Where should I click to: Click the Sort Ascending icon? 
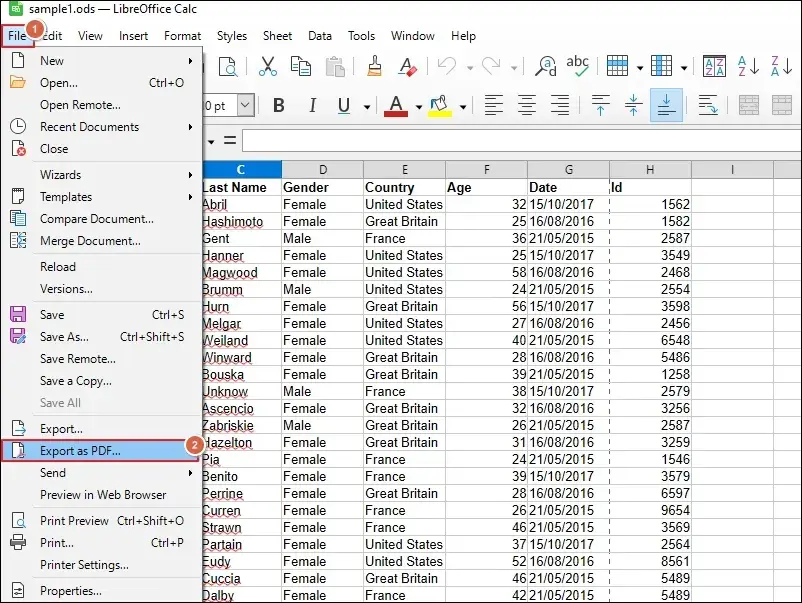[748, 66]
